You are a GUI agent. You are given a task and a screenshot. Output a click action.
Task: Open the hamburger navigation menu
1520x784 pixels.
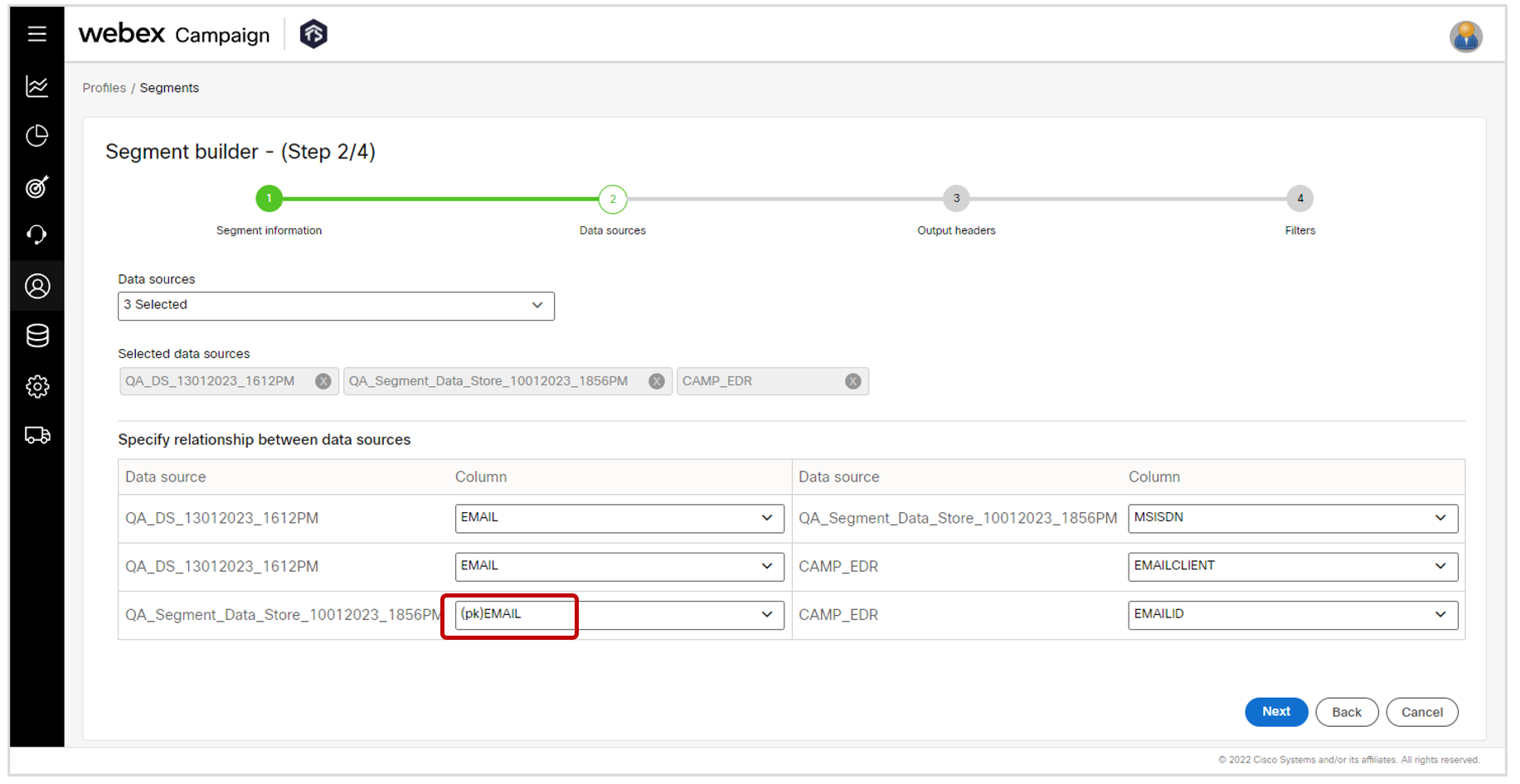[x=36, y=34]
